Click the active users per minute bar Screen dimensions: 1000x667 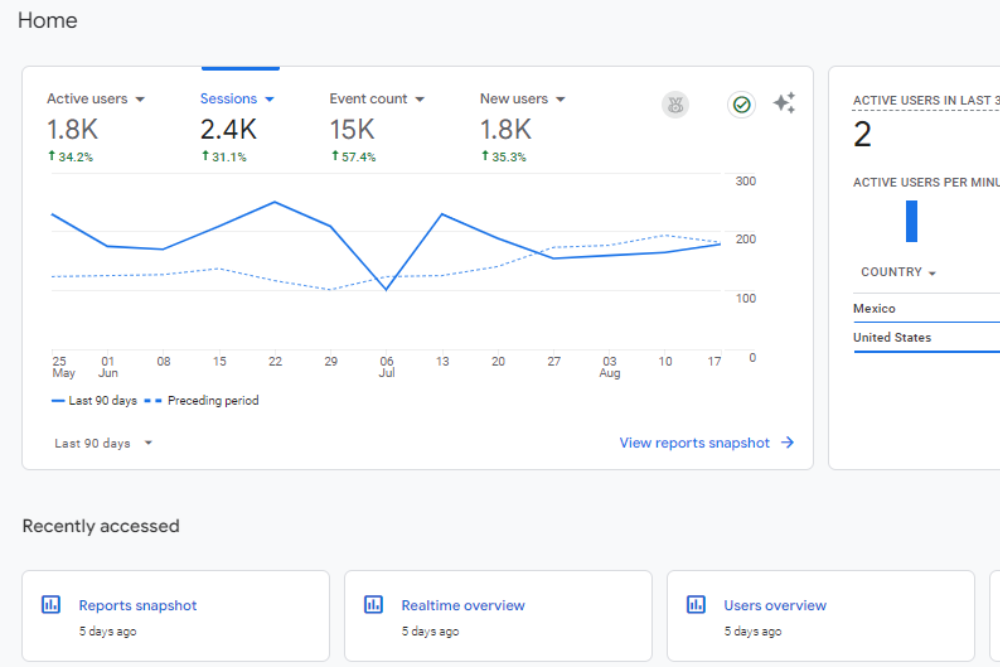912,221
